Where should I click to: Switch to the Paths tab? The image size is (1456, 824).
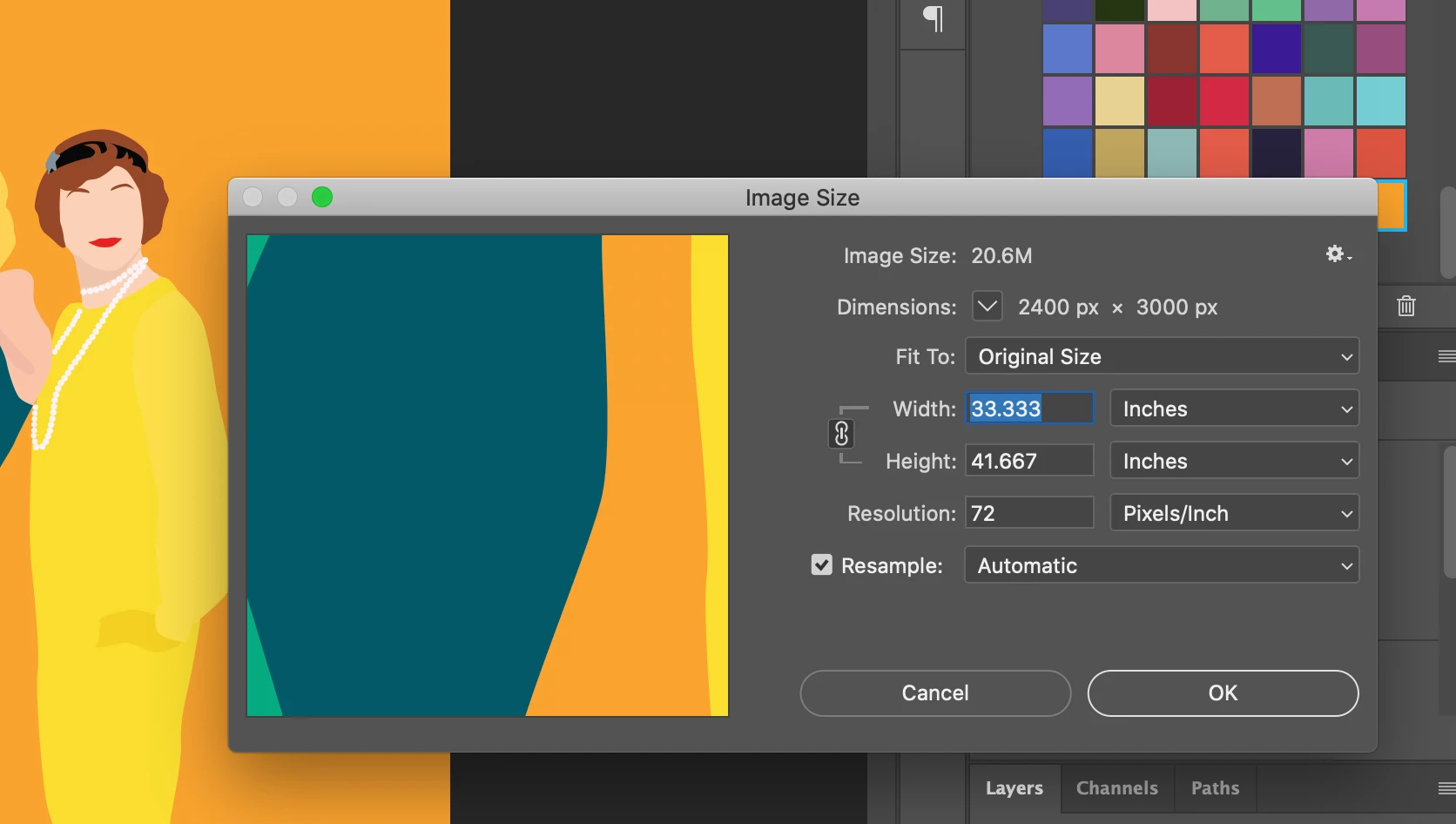[x=1216, y=788]
